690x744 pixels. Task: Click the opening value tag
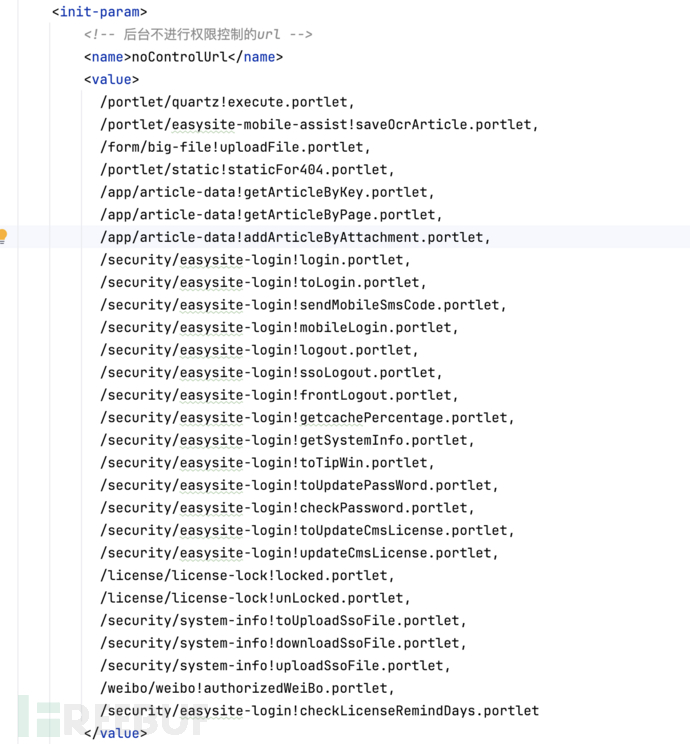coord(112,79)
